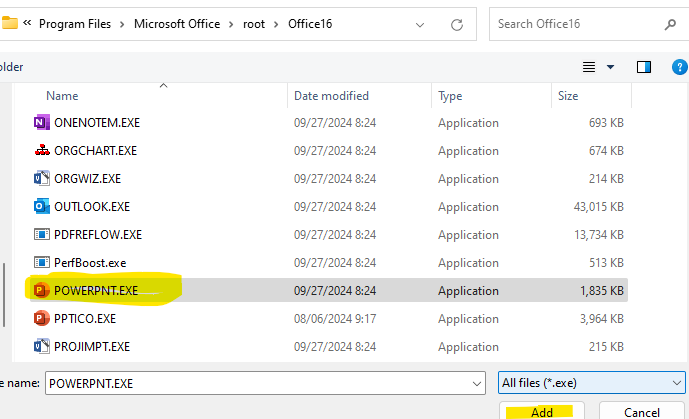Select the PerfBoost.exe file name
The height and width of the screenshot is (419, 689).
(90, 263)
